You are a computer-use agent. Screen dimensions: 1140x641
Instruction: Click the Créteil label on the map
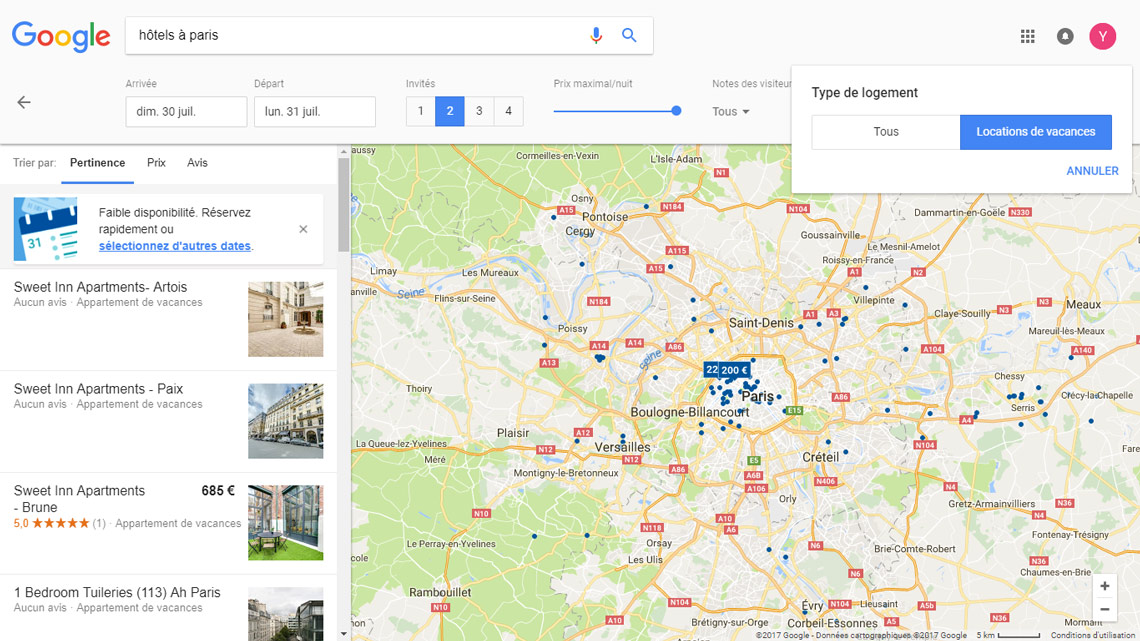point(820,457)
